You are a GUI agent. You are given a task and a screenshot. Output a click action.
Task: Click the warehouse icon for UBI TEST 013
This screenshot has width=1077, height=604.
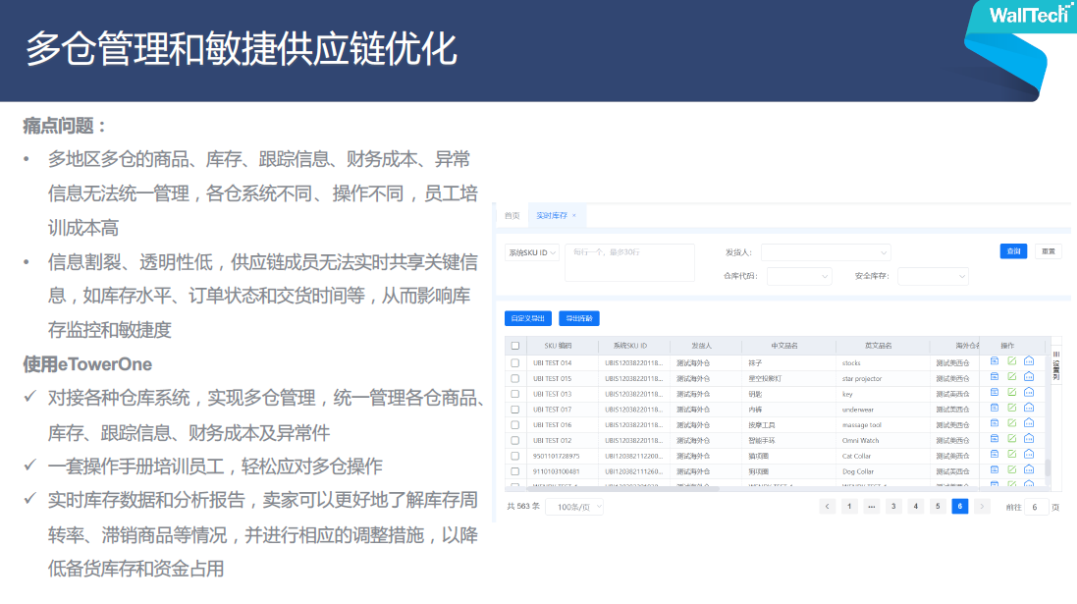coord(1029,393)
